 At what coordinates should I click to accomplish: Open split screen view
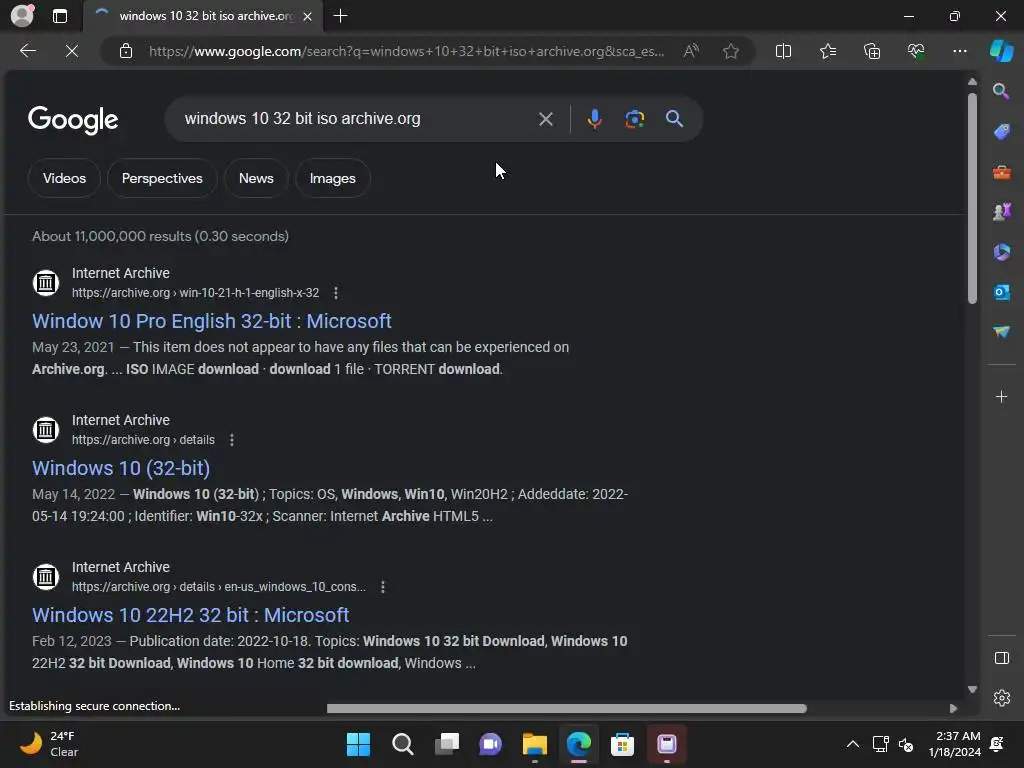pos(783,51)
